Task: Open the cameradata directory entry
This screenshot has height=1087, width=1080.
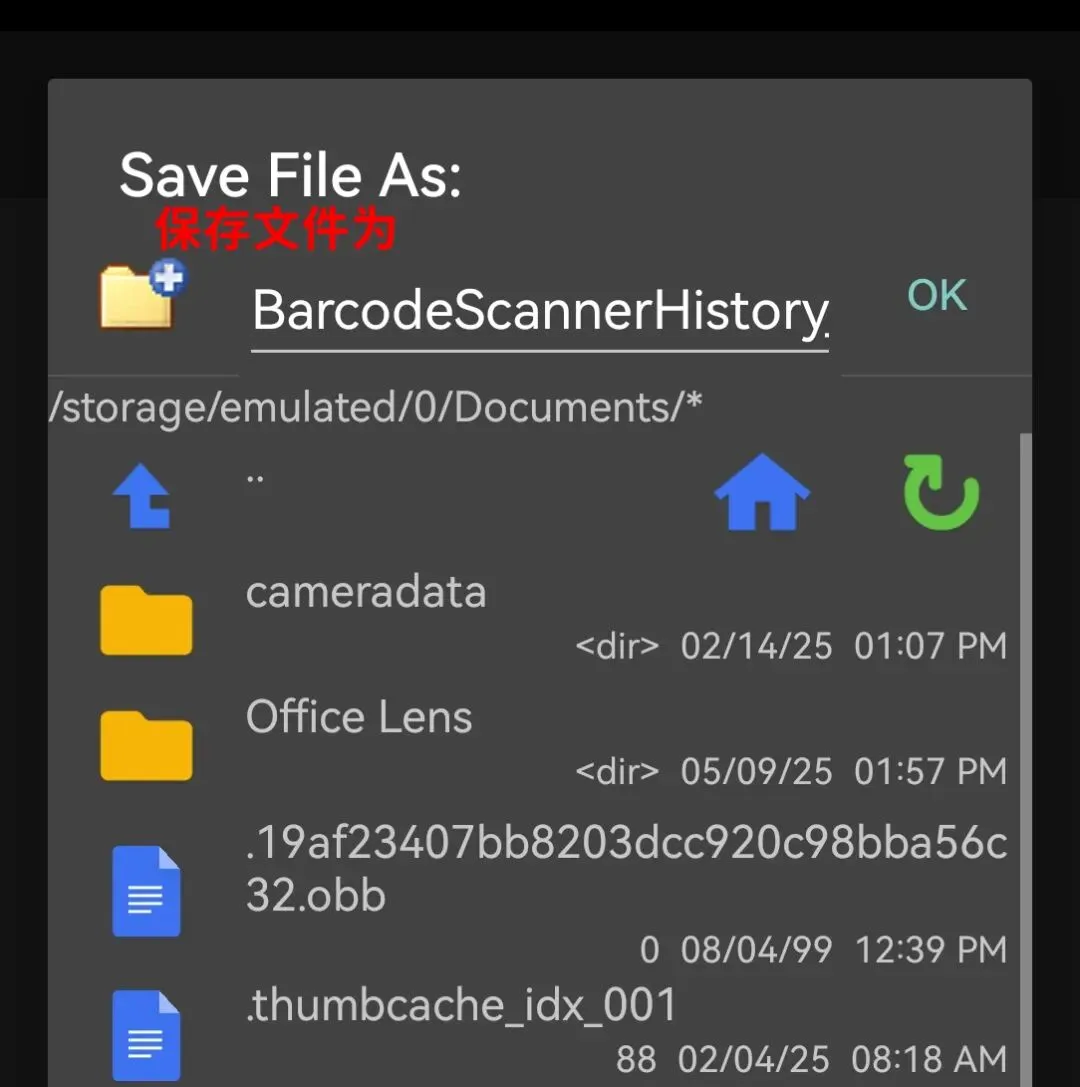Action: 366,593
